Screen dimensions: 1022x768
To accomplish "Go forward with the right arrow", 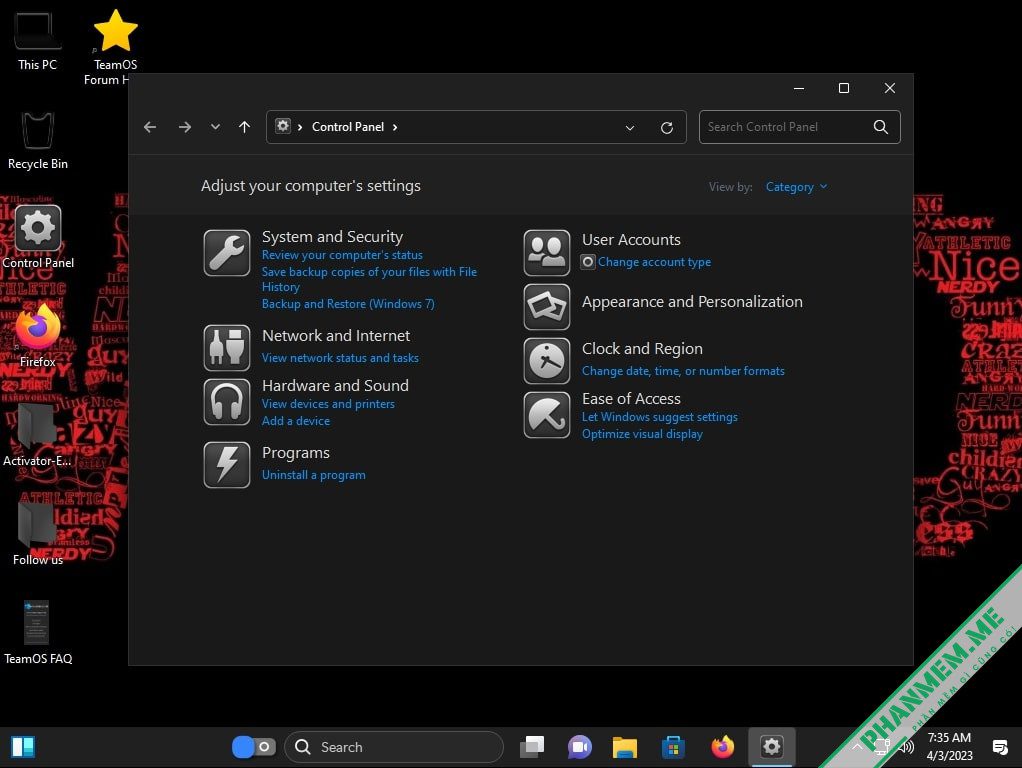I will [x=184, y=127].
